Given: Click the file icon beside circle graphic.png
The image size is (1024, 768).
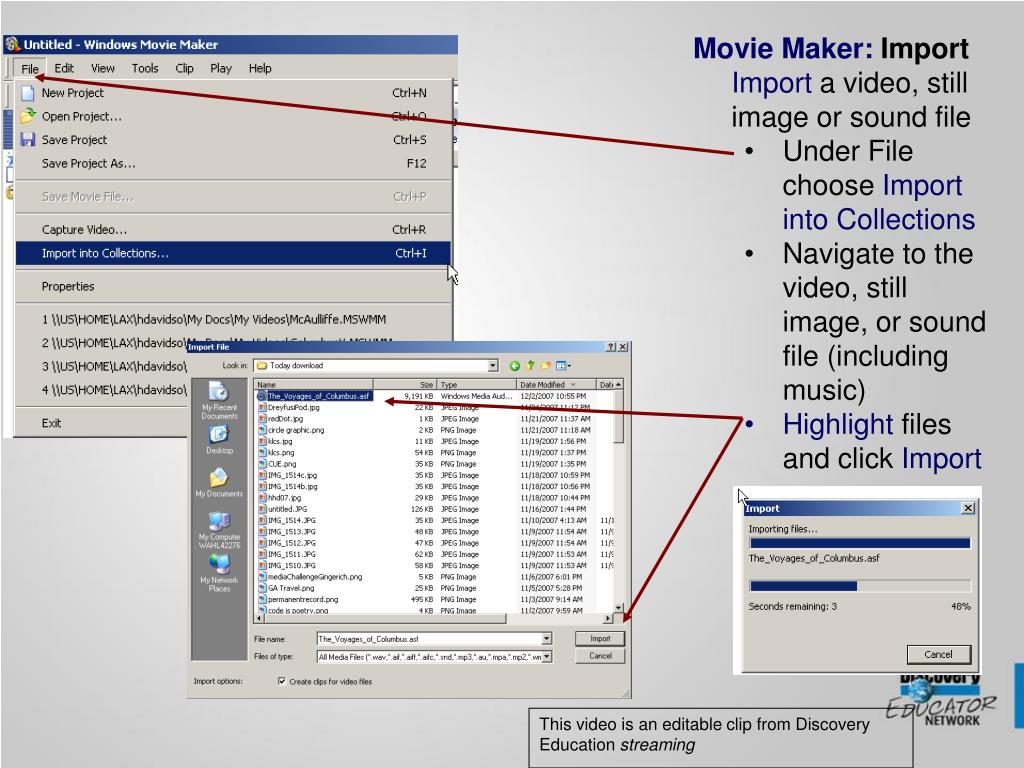Looking at the screenshot, I should [262, 430].
